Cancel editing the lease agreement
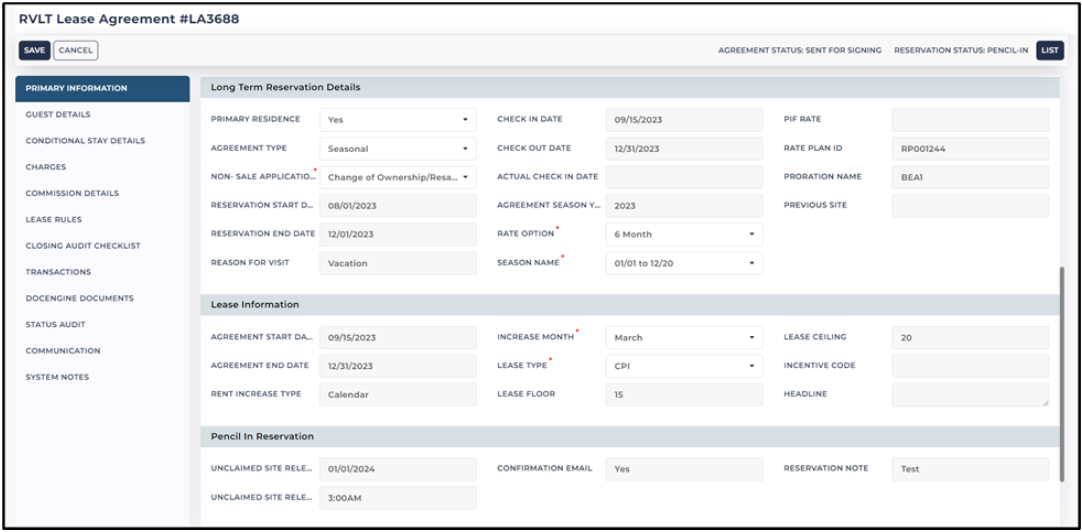 (76, 50)
